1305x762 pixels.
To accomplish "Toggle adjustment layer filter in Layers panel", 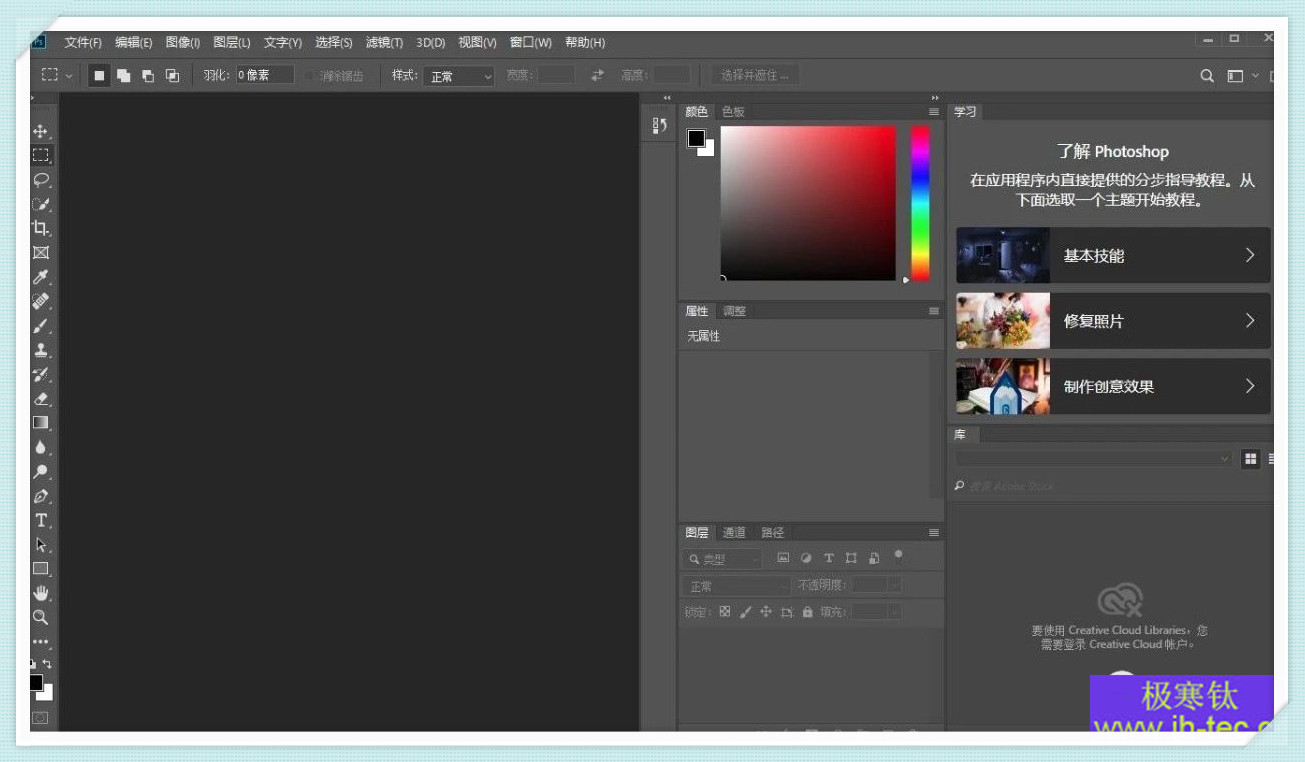I will pyautogui.click(x=806, y=558).
